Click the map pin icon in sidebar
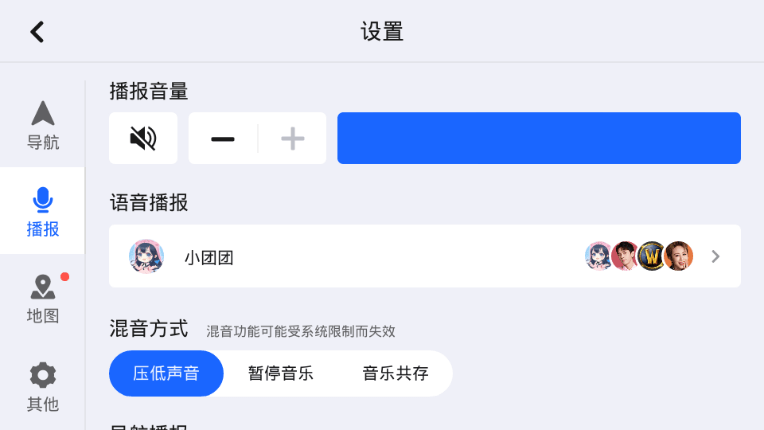 [x=42, y=288]
